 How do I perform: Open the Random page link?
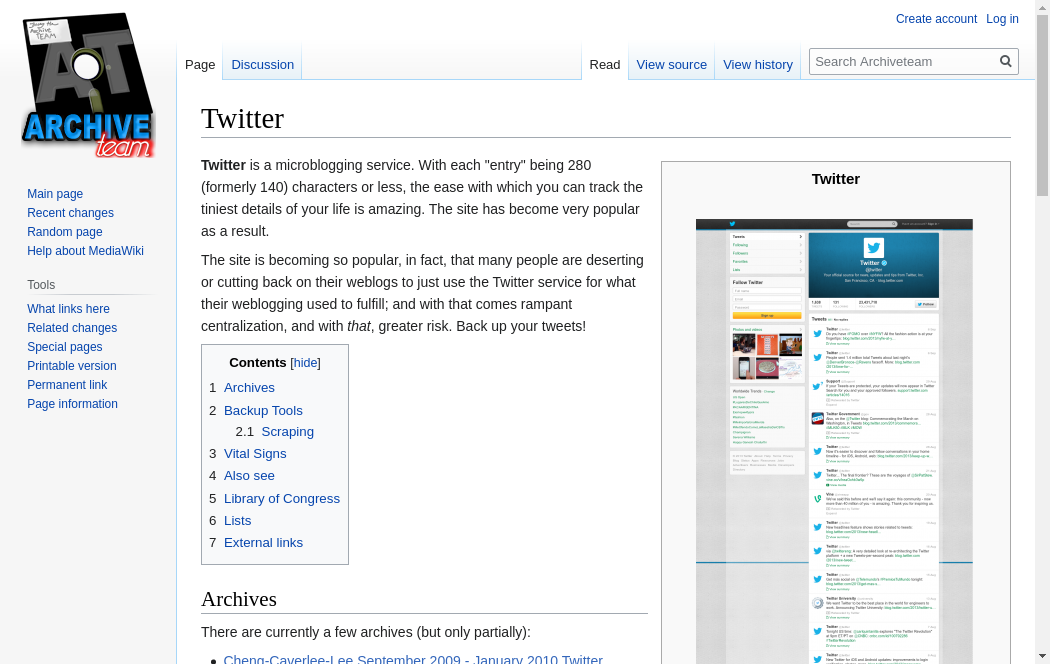[65, 232]
